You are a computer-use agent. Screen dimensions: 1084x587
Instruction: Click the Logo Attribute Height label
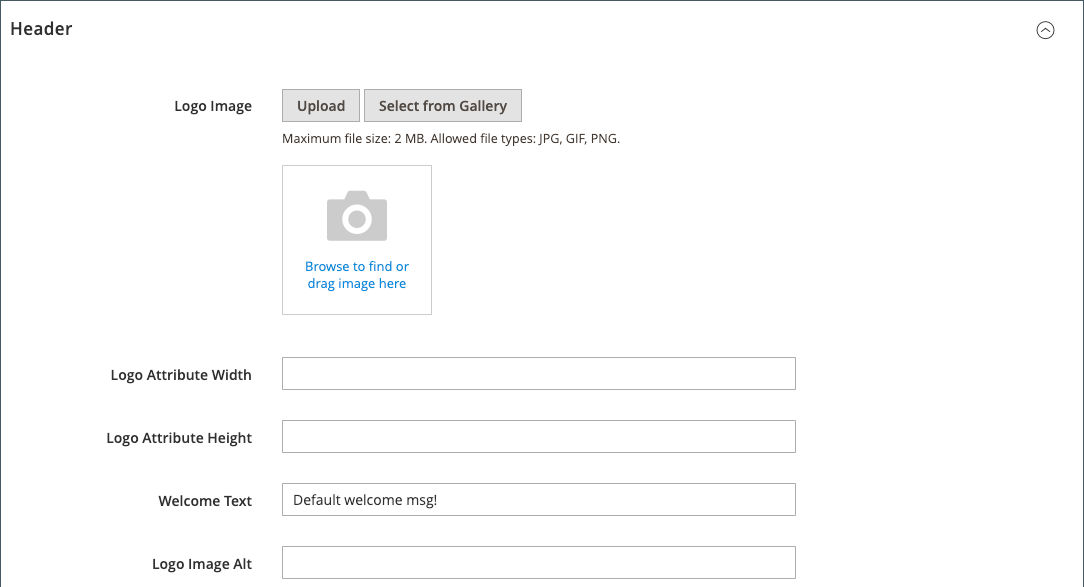coord(179,438)
